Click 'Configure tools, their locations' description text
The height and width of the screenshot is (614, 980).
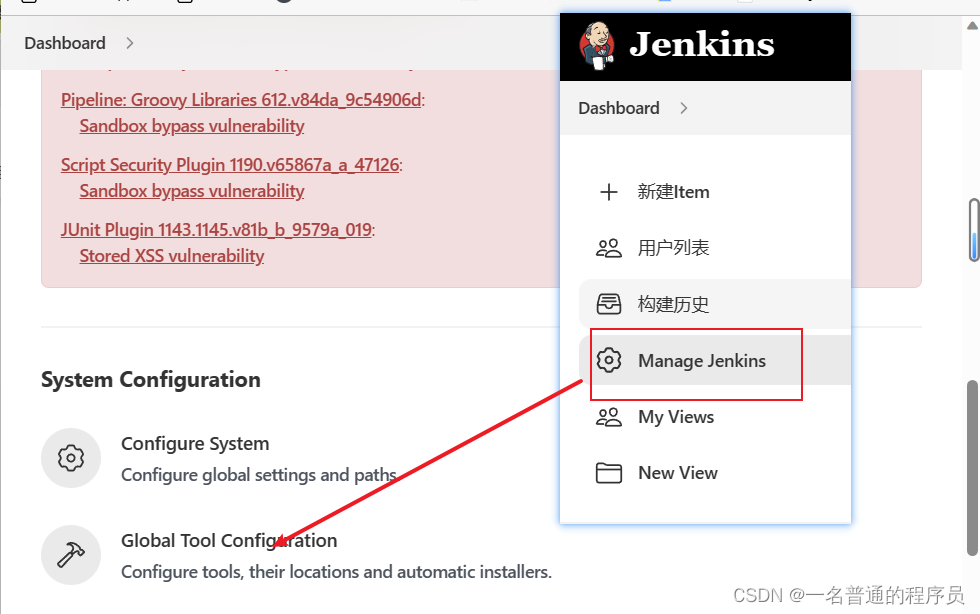point(336,572)
